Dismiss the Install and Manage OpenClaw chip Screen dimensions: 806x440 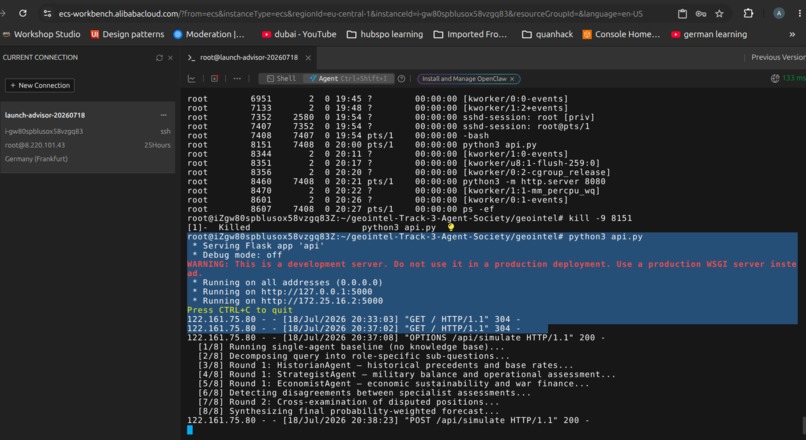pos(512,79)
